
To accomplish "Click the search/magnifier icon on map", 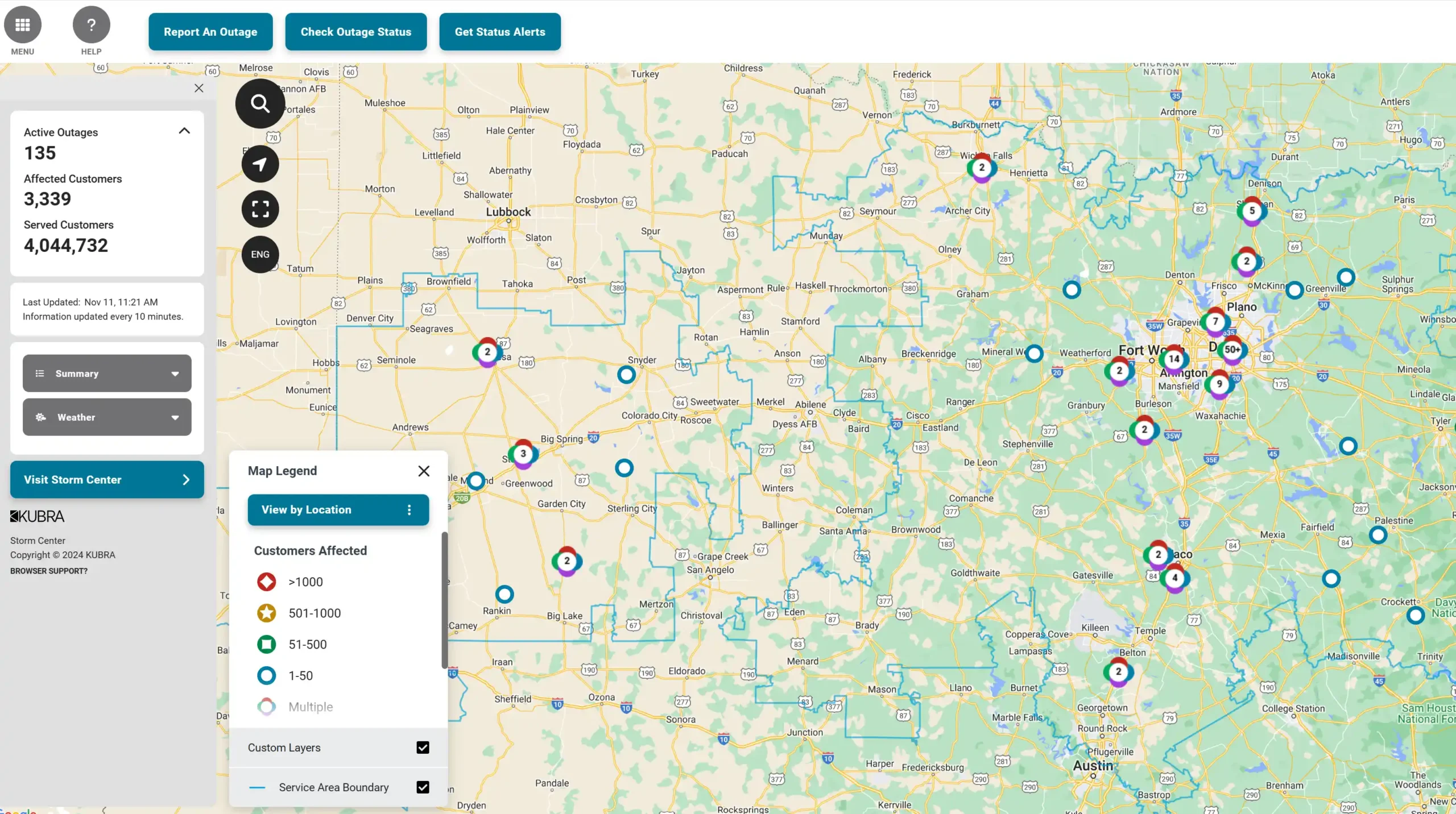I will coord(259,102).
